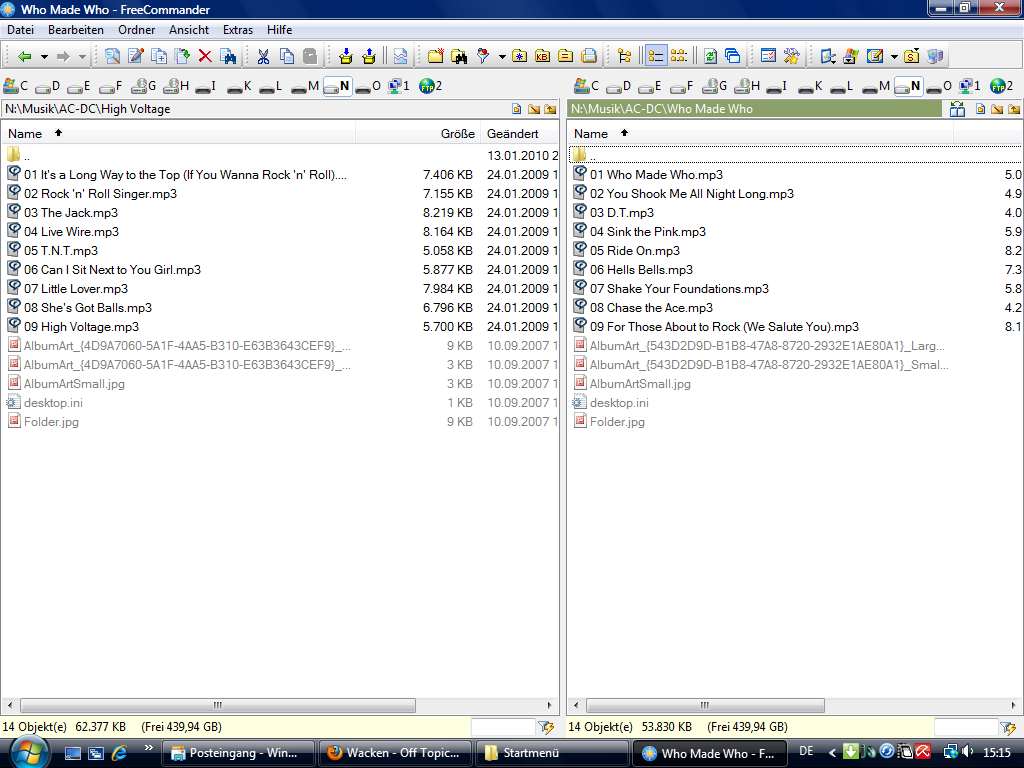Open the Datei menu

pos(20,29)
